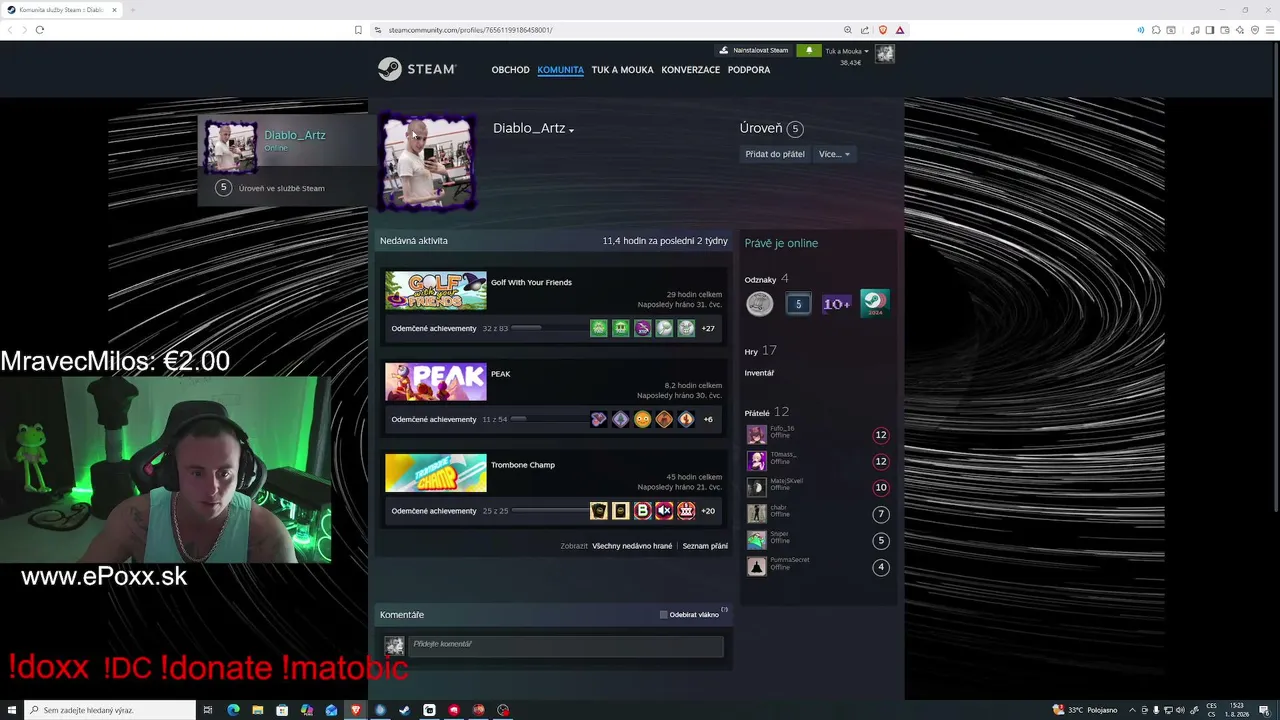Image resolution: width=1280 pixels, height=720 pixels.
Task: Click the Windows taskbar search box
Action: coord(109,710)
